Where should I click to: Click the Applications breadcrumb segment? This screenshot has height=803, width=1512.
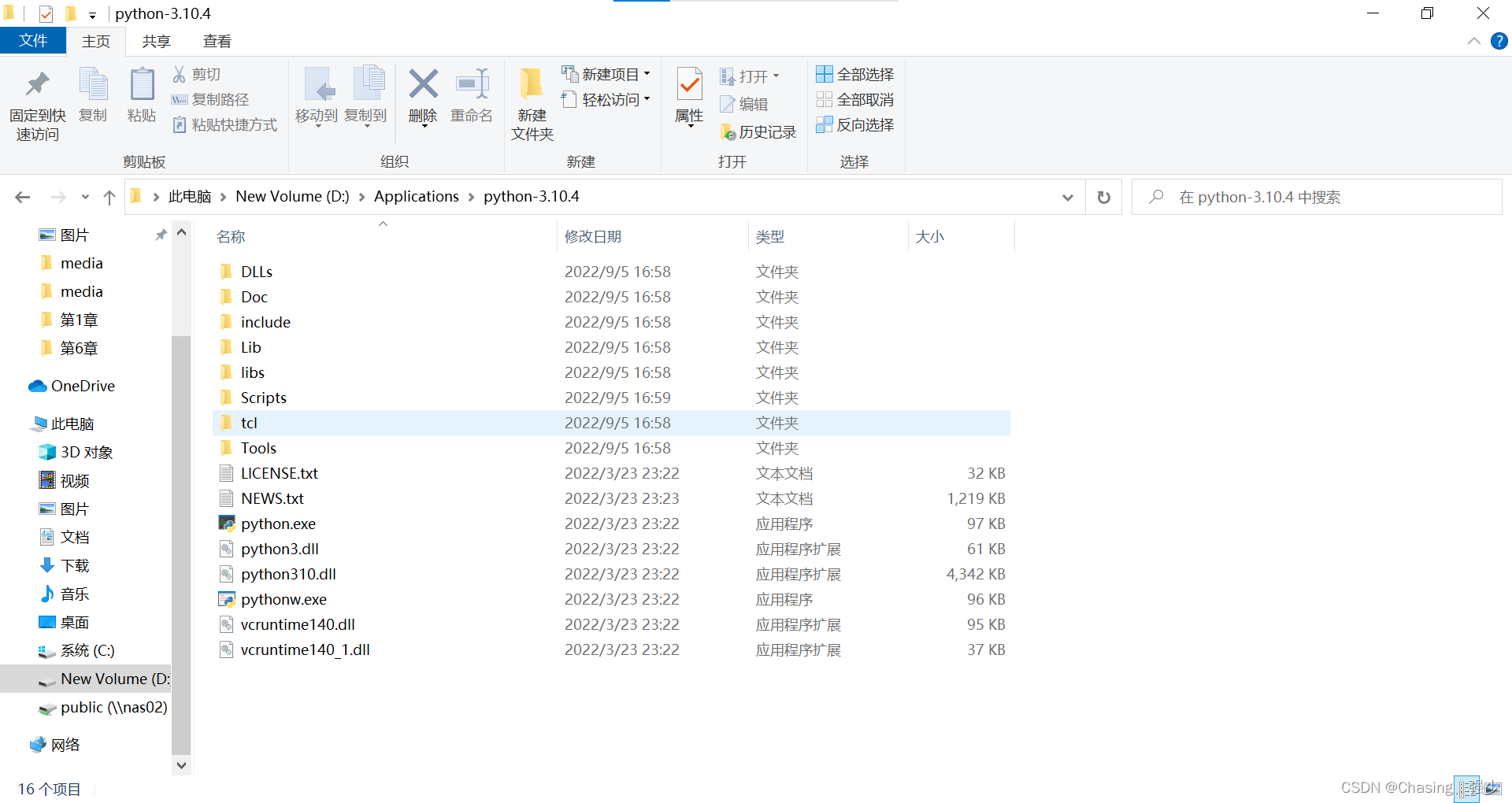tap(417, 197)
